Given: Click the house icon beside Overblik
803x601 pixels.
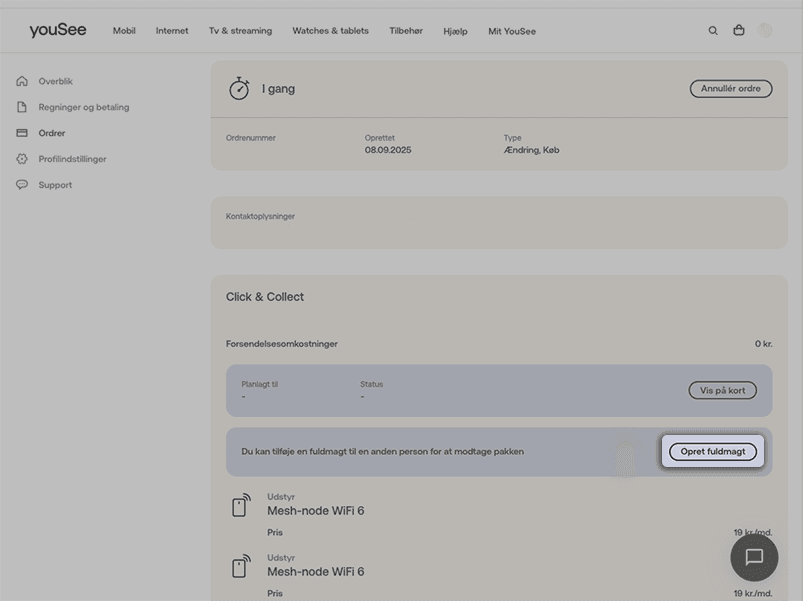Looking at the screenshot, I should 22,81.
